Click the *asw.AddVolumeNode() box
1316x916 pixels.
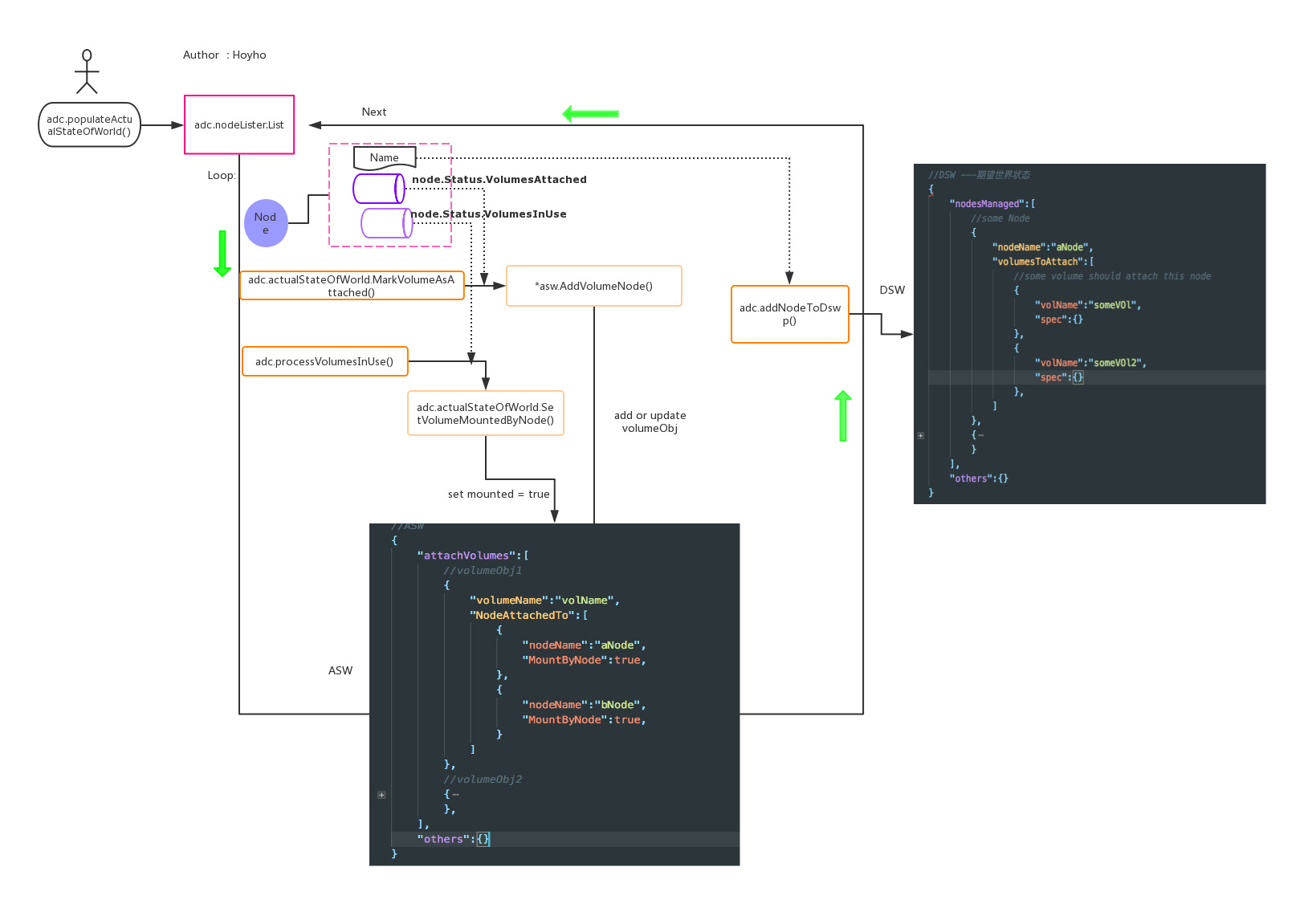(593, 286)
